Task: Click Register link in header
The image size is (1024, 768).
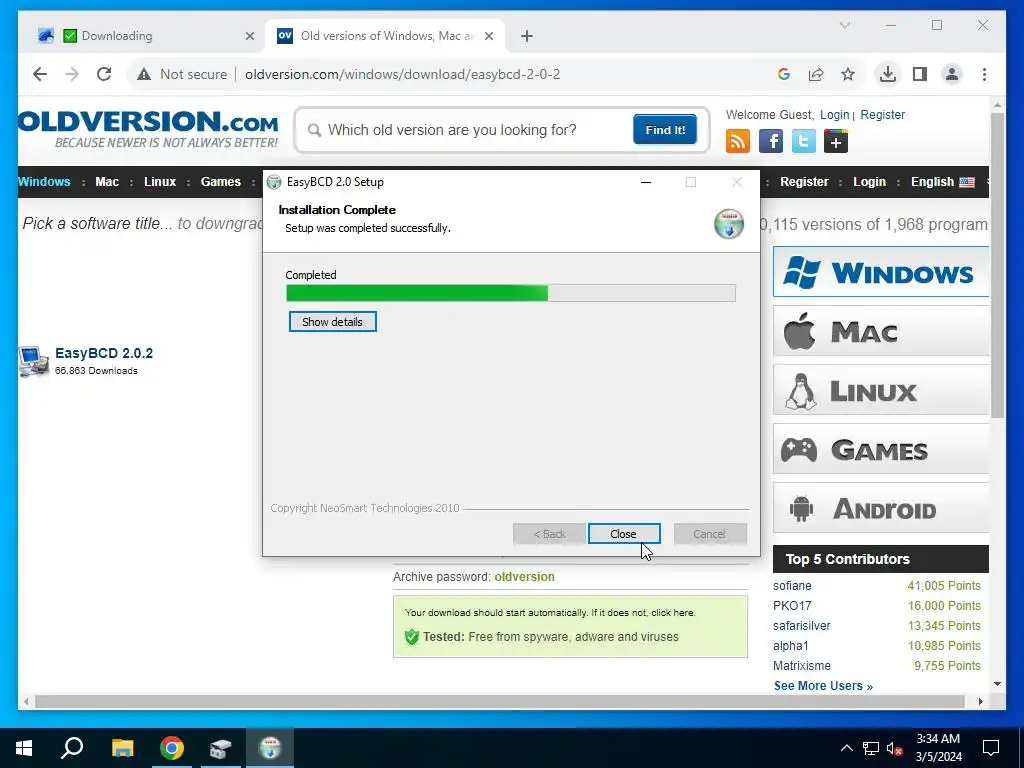Action: click(882, 114)
